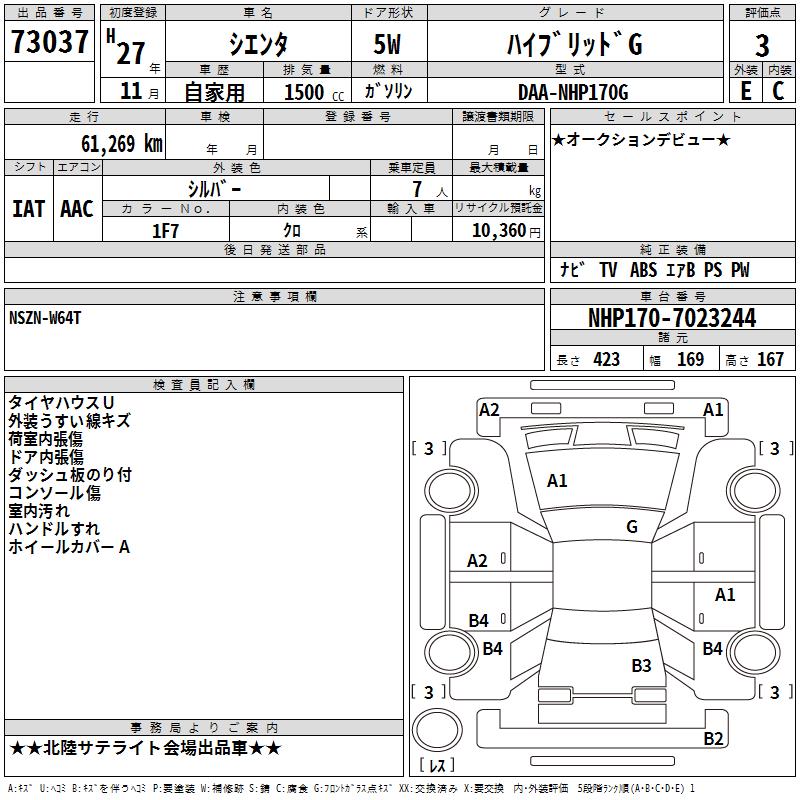The height and width of the screenshot is (800, 800).
Task: Select model code DAA-NHP170G
Action: (x=573, y=92)
